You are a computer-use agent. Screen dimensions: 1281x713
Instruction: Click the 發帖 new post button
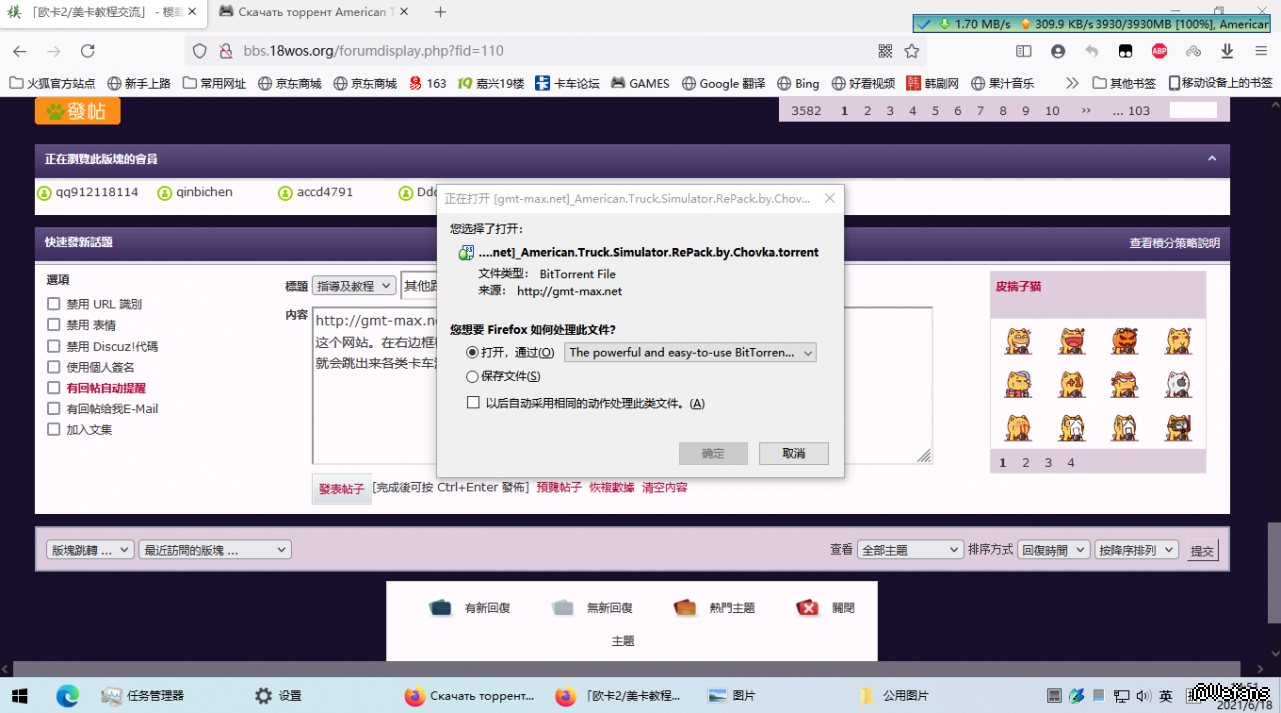(78, 111)
